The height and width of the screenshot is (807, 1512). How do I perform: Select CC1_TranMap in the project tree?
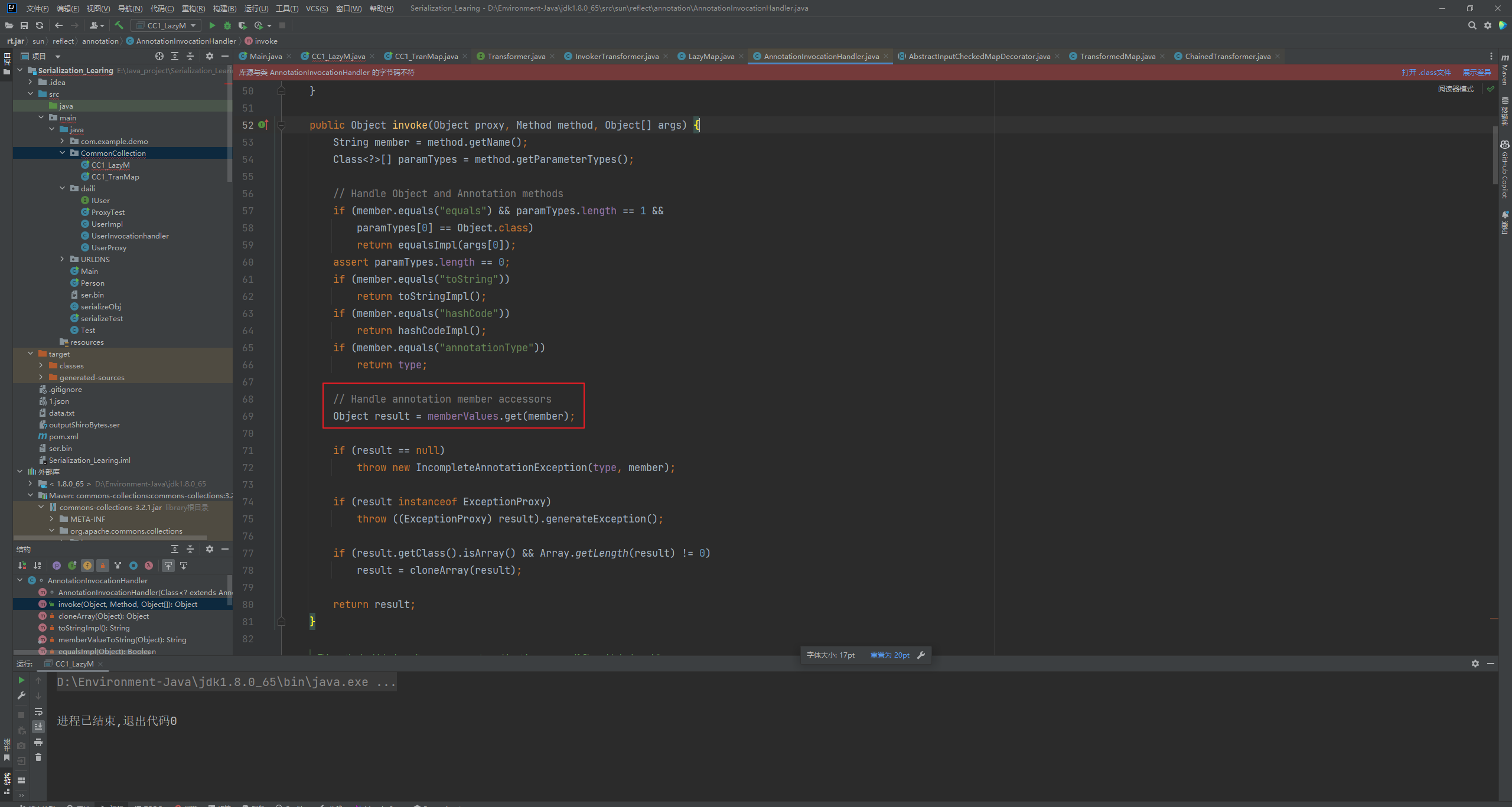pyautogui.click(x=115, y=177)
